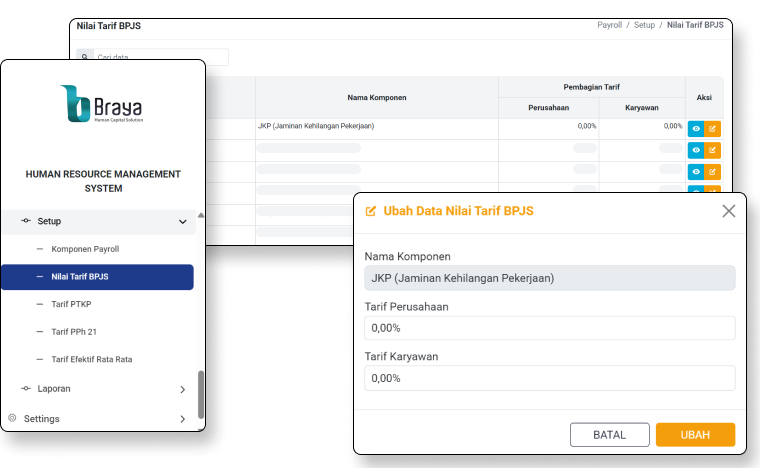Click the eye icon in the third table row
Viewport: 760px width, 468px height.
pos(696,172)
